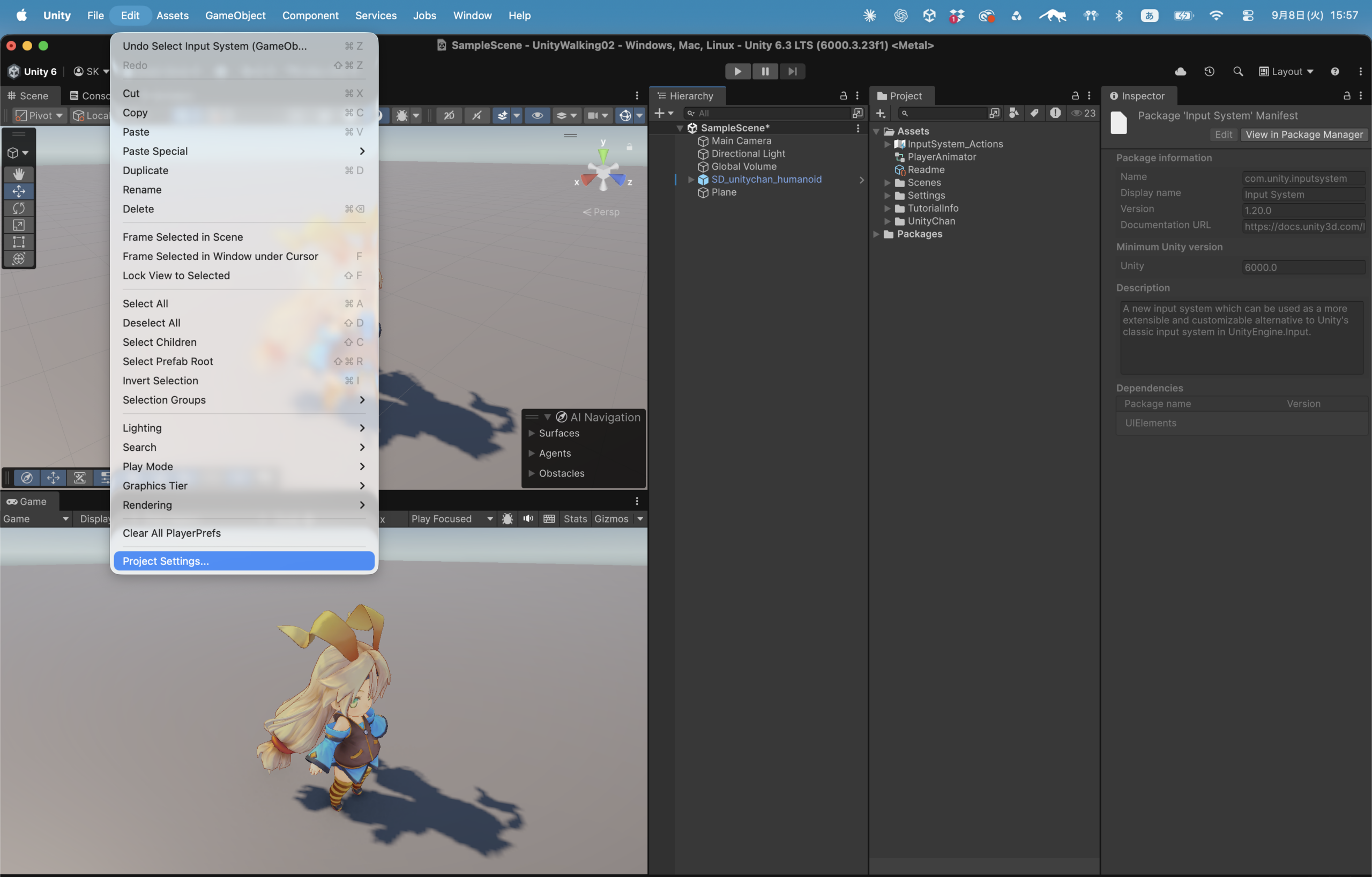Select the Move tool
The height and width of the screenshot is (877, 1372).
click(19, 191)
